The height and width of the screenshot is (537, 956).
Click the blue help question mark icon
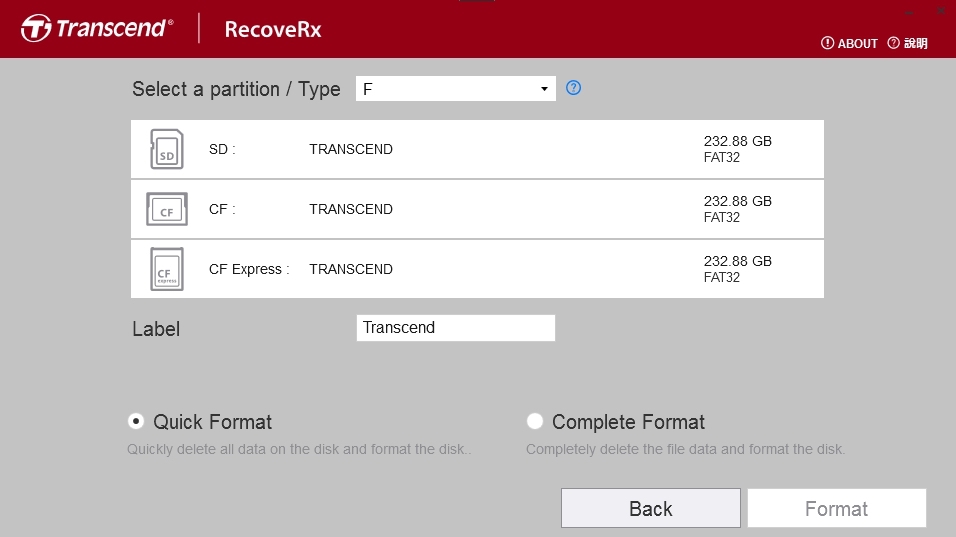click(x=573, y=88)
